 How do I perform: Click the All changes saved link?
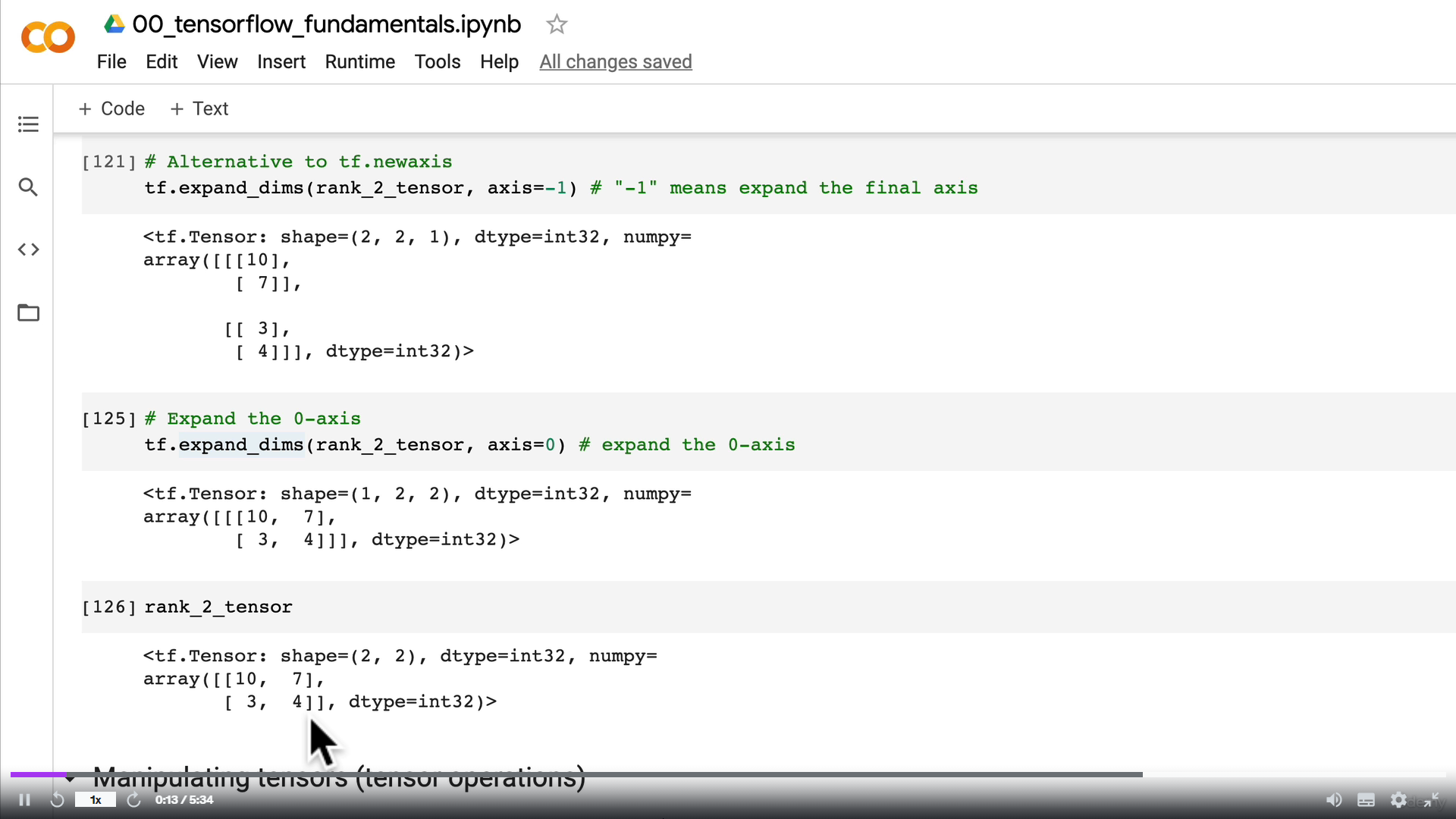(615, 61)
